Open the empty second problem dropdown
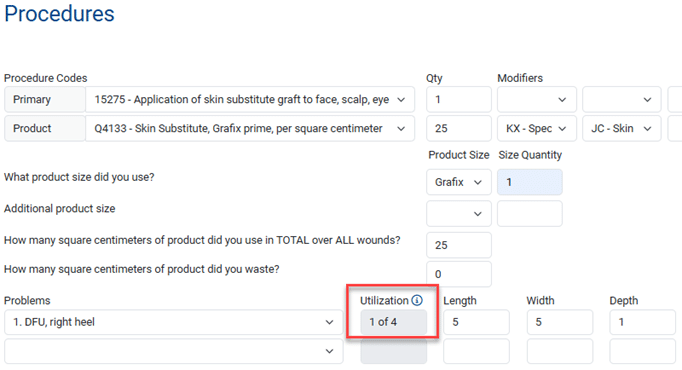 click(174, 351)
